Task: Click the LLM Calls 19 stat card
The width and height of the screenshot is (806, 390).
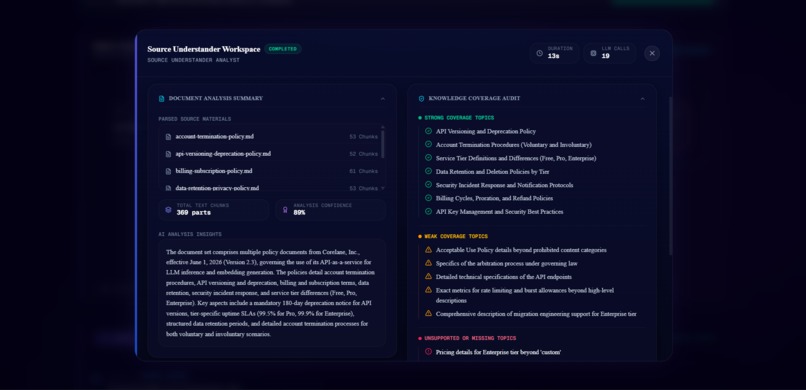Action: pyautogui.click(x=610, y=53)
